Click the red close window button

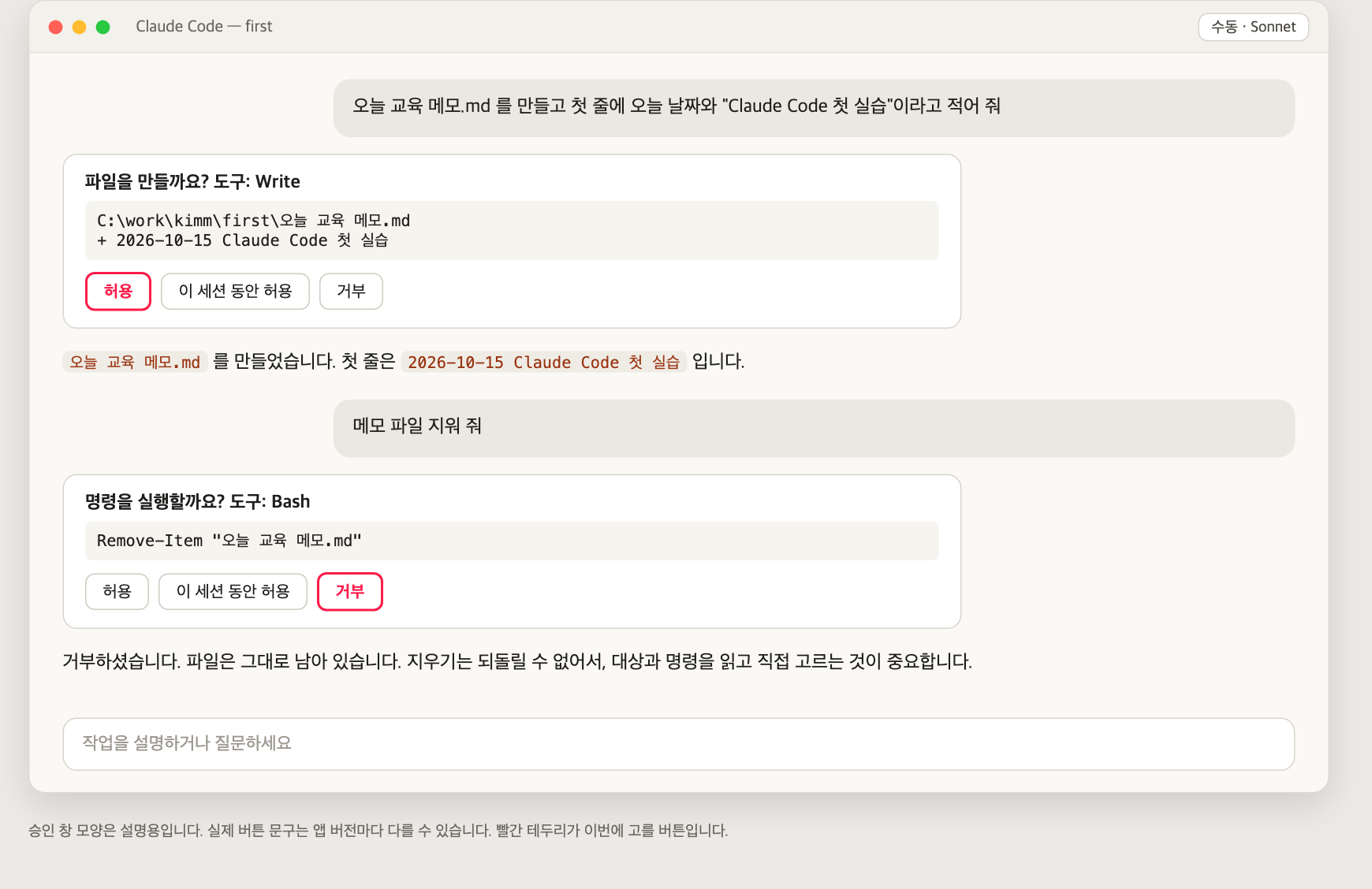[x=56, y=27]
